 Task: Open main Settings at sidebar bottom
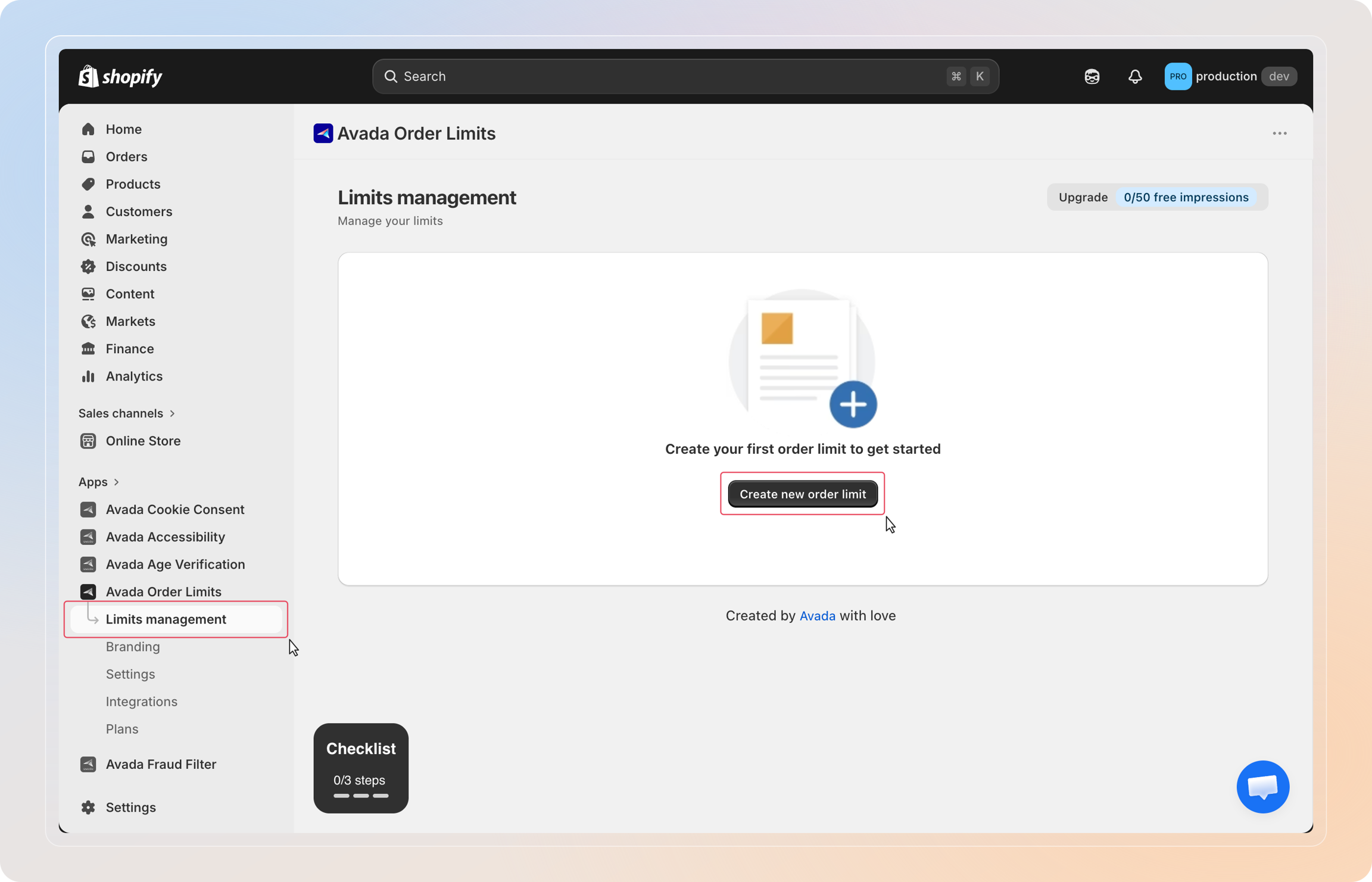click(131, 807)
